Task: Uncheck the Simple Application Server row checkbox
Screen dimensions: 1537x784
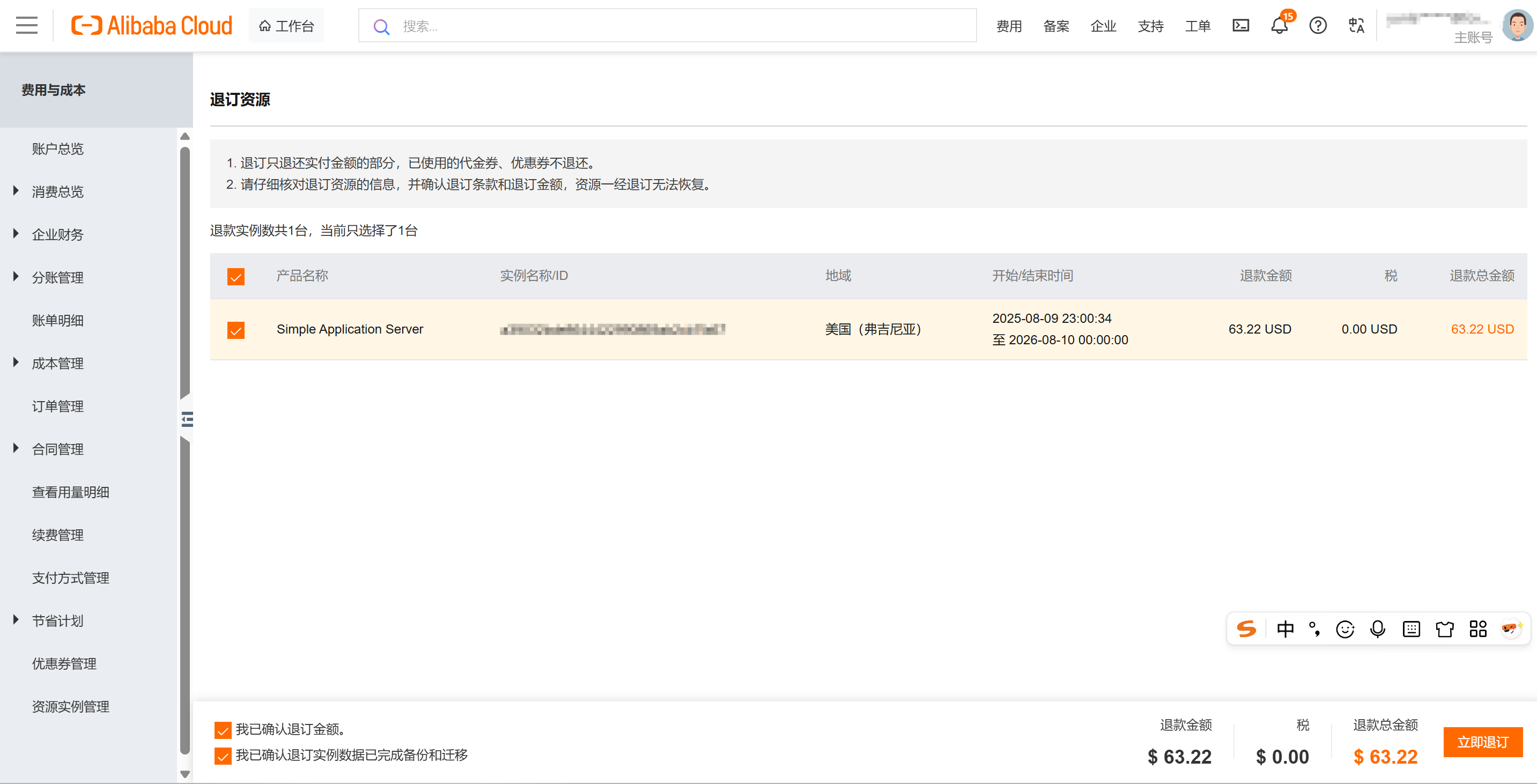Action: click(235, 330)
